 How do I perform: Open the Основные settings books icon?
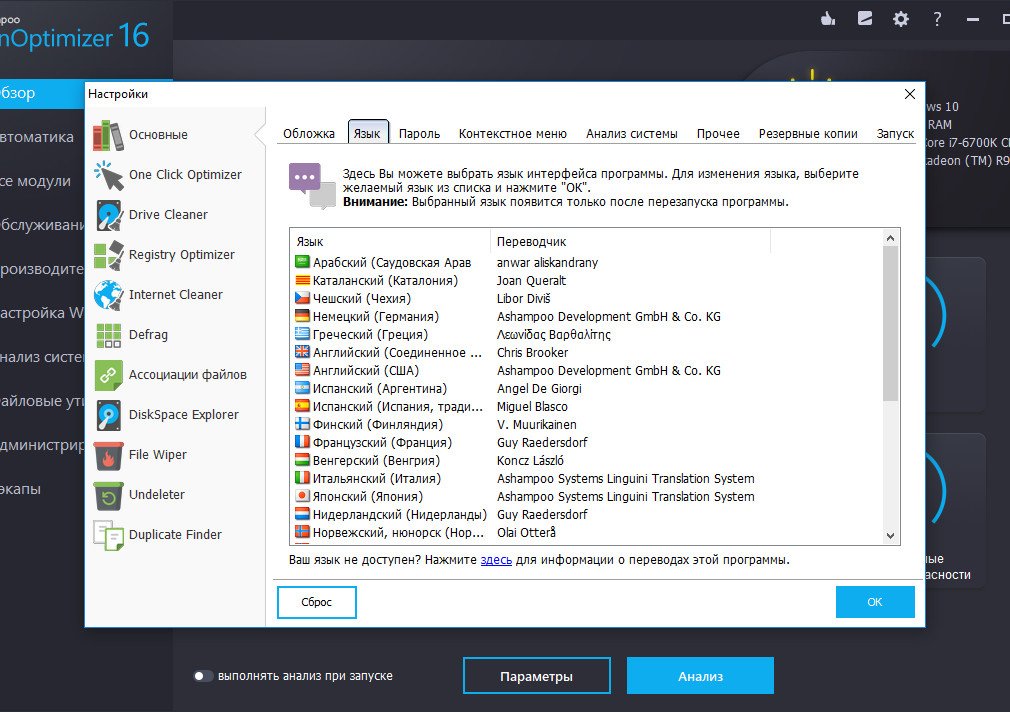[108, 135]
